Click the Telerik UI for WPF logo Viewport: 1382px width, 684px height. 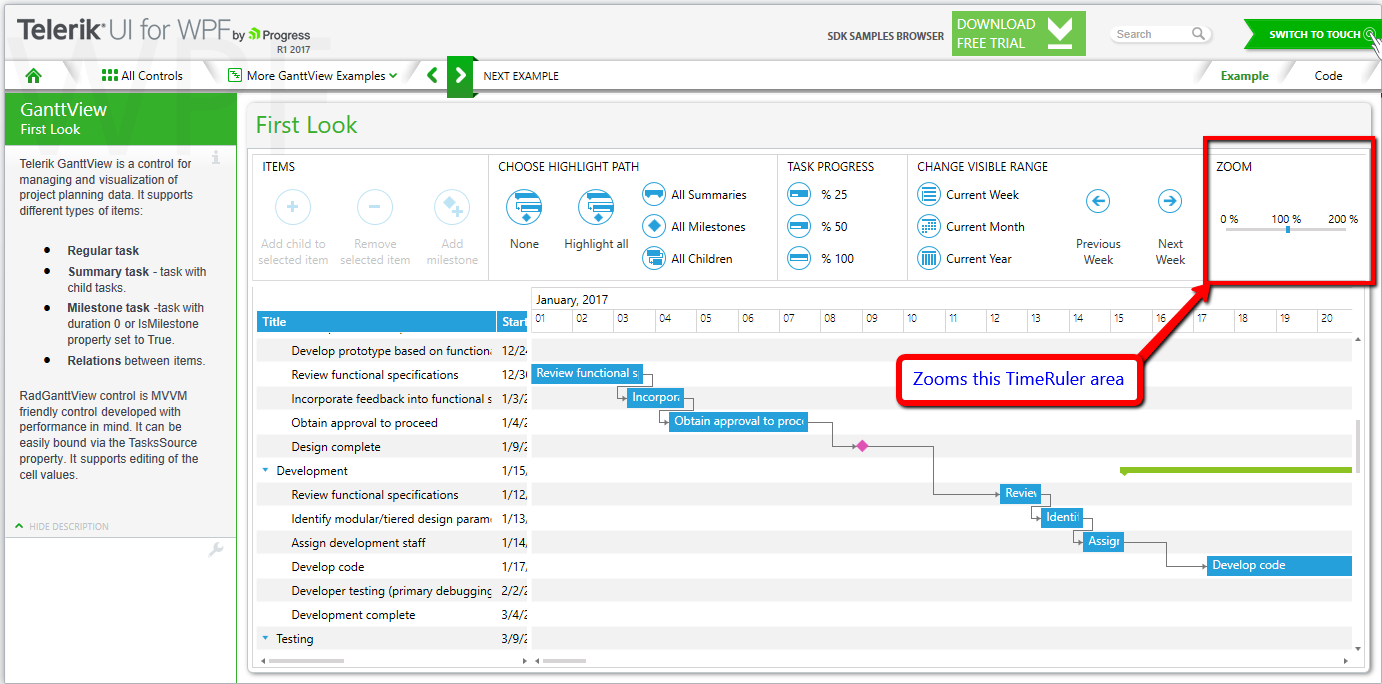point(163,33)
